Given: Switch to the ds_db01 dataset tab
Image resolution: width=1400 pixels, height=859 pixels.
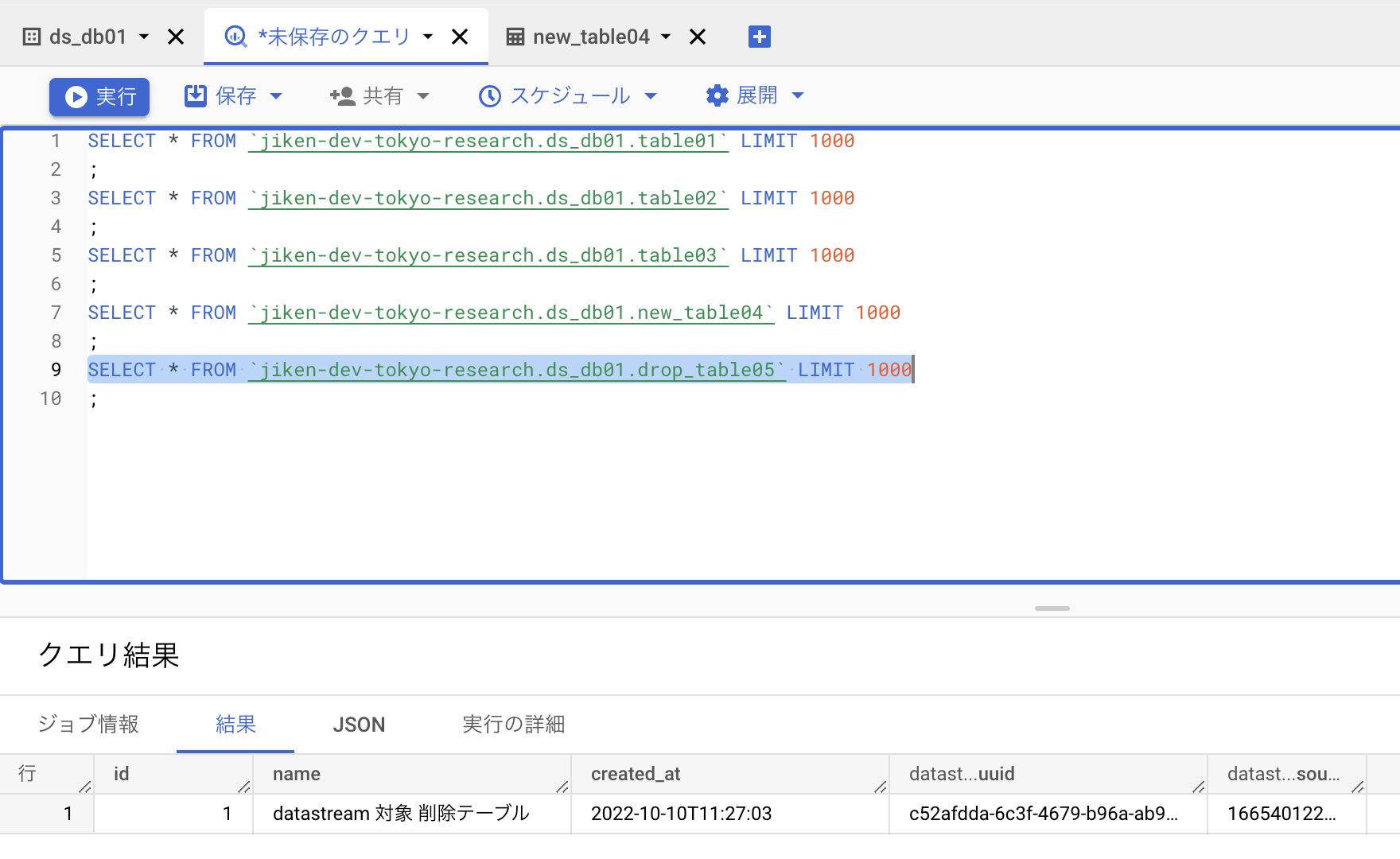Looking at the screenshot, I should tap(87, 37).
